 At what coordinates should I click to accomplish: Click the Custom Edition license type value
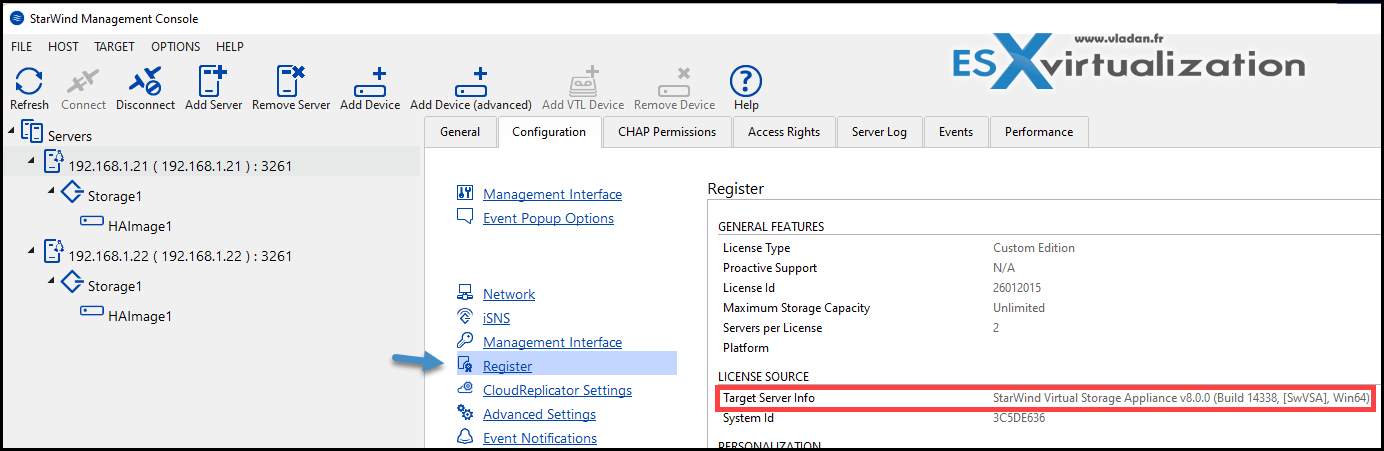(1034, 248)
